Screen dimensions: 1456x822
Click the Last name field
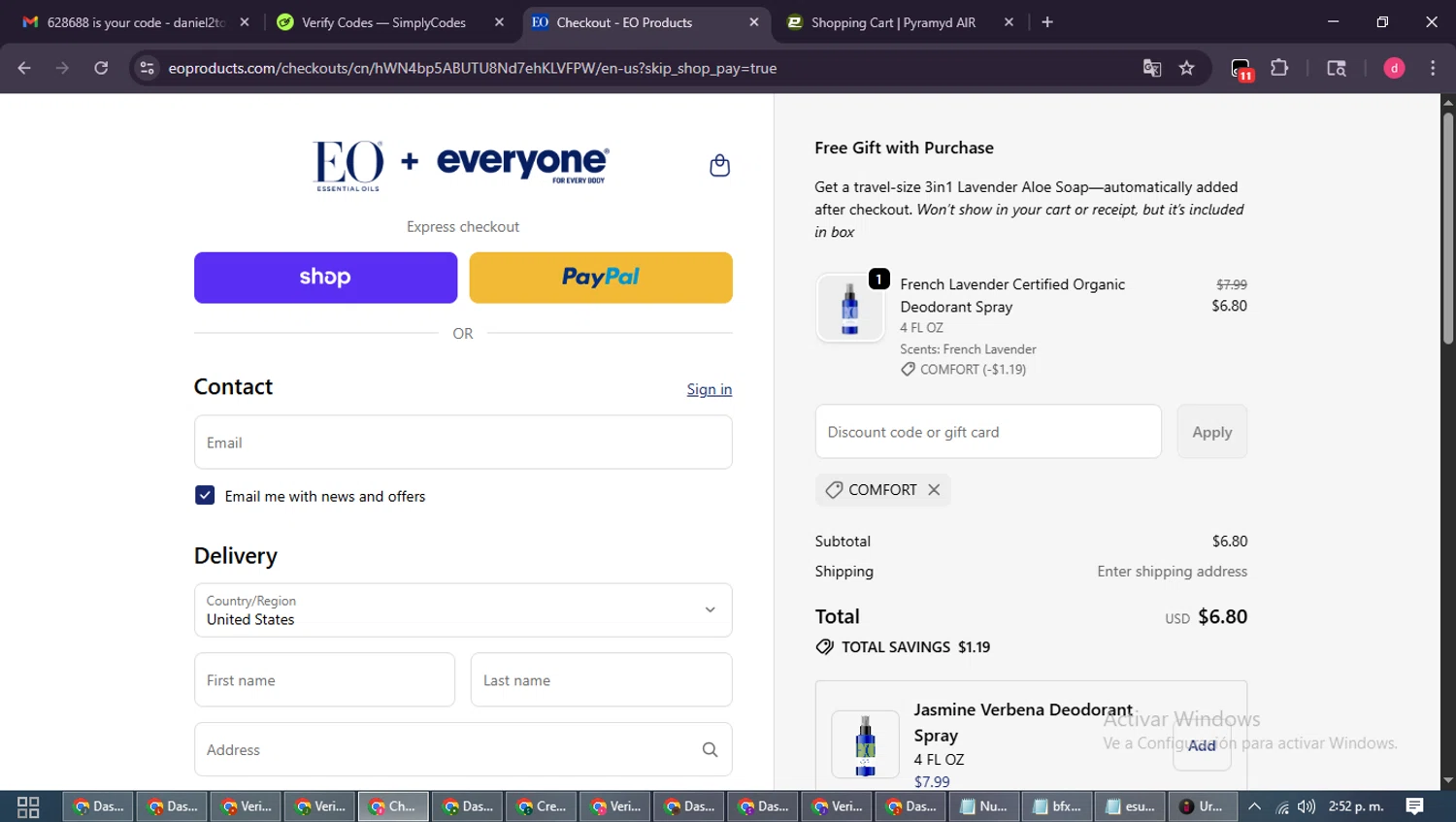tap(601, 680)
